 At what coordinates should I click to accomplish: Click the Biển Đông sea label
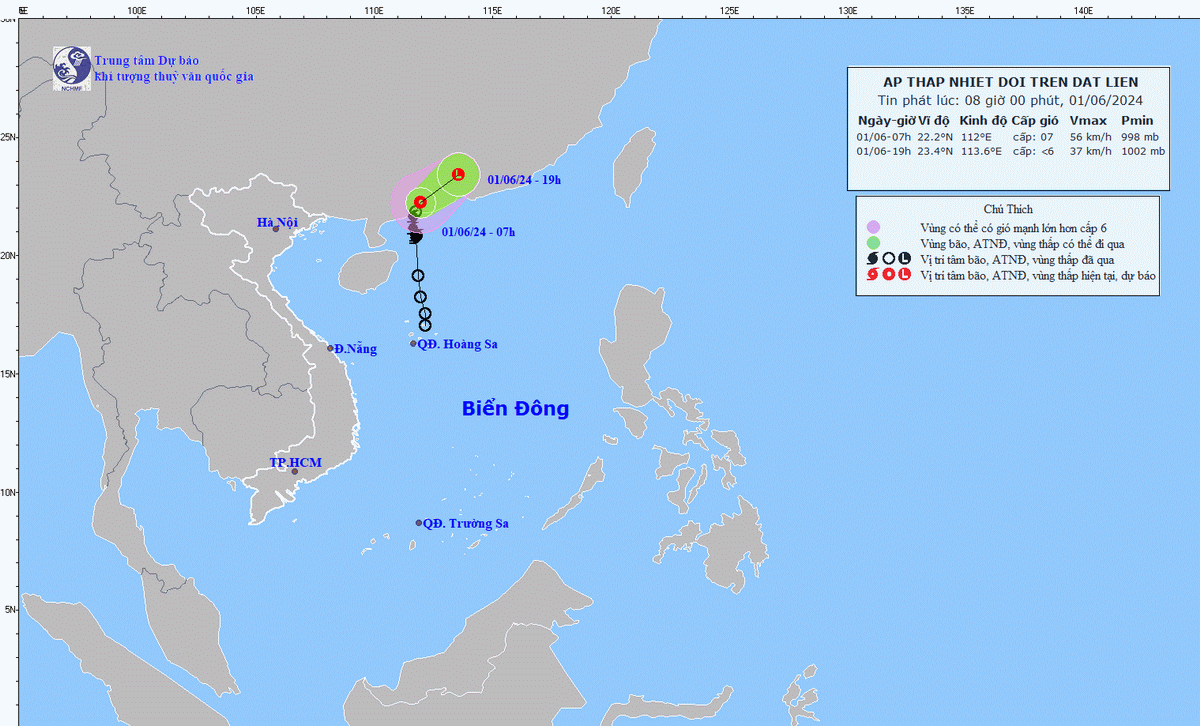[x=515, y=409]
